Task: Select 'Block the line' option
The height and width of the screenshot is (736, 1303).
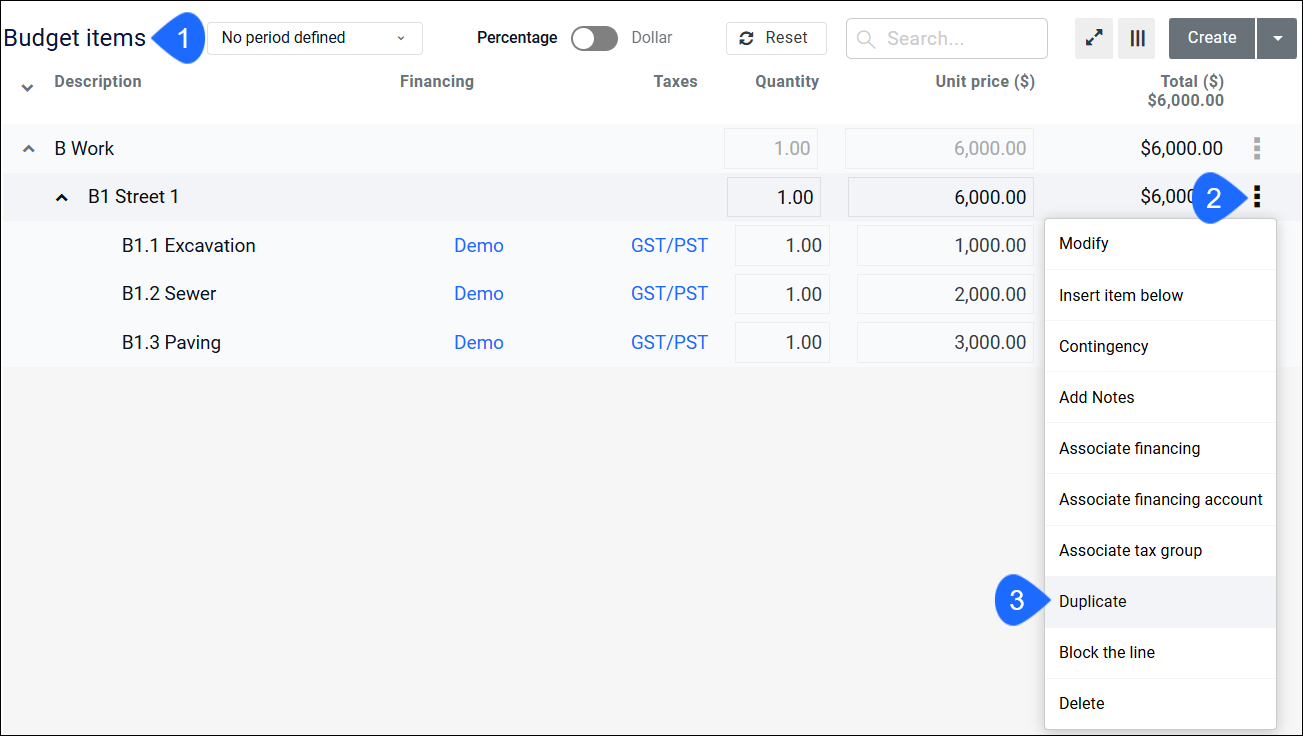Action: click(x=1160, y=652)
